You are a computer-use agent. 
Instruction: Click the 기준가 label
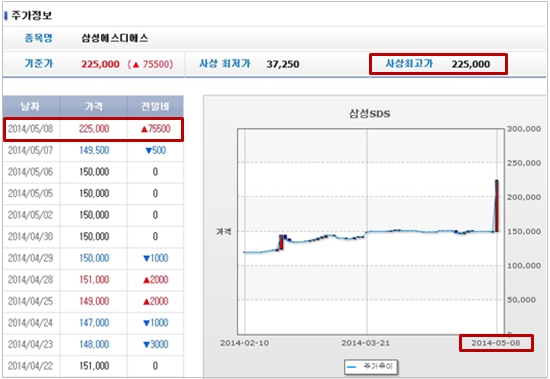(x=39, y=64)
